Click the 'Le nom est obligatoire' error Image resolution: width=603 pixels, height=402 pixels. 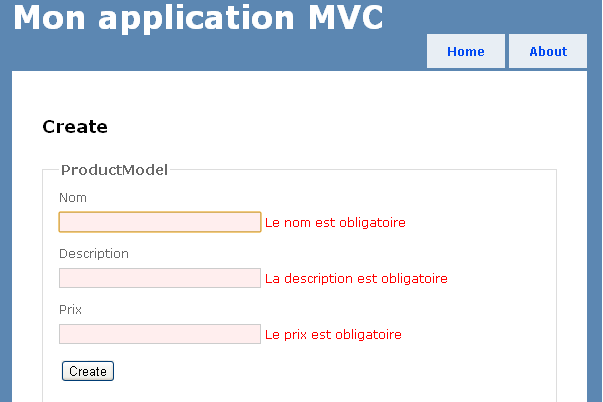pos(335,222)
